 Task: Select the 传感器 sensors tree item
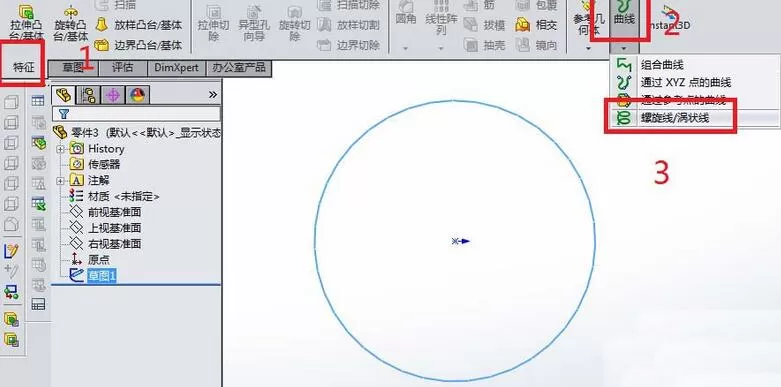95,164
